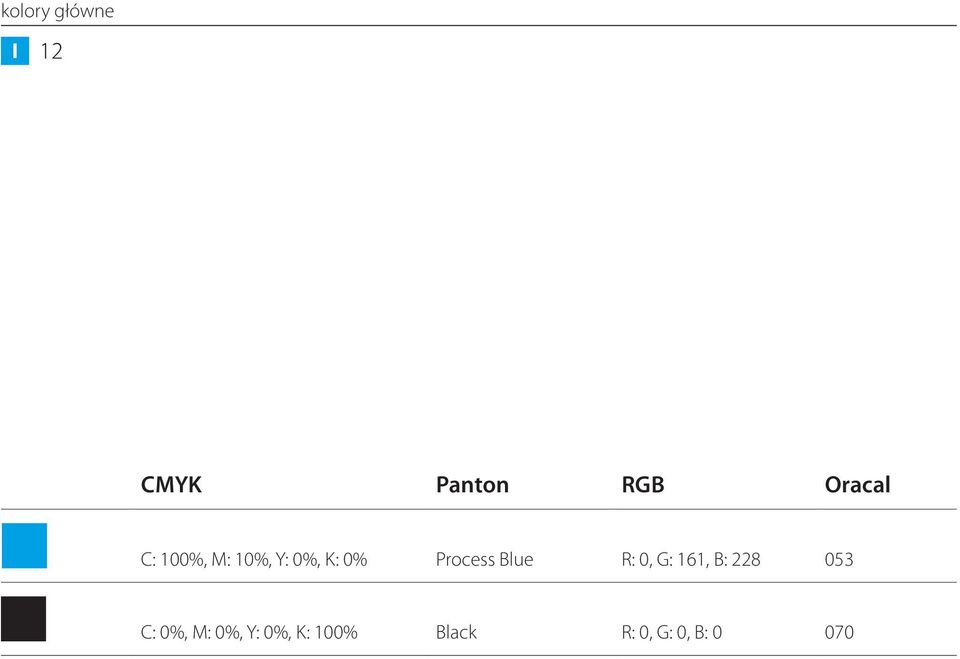Click Oracal code 053
Viewport: 960px width, 659px height.
click(839, 559)
